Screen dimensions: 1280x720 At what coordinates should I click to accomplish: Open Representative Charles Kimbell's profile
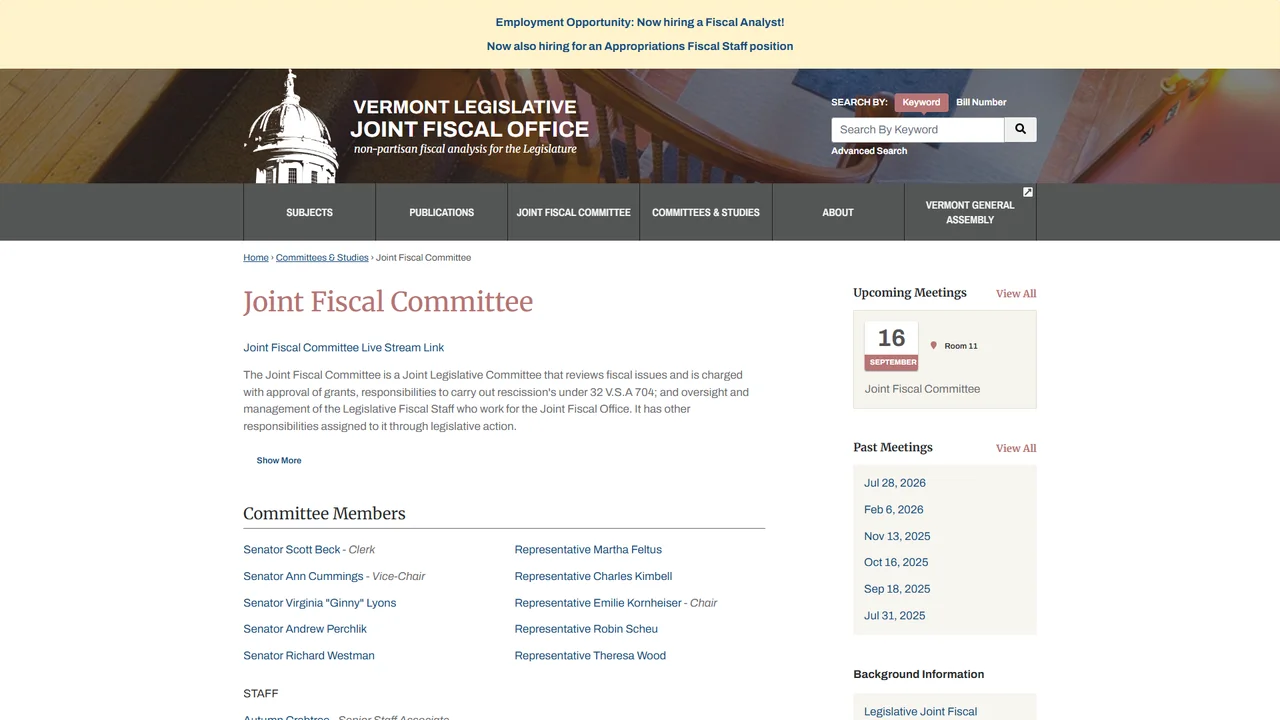[x=593, y=577]
